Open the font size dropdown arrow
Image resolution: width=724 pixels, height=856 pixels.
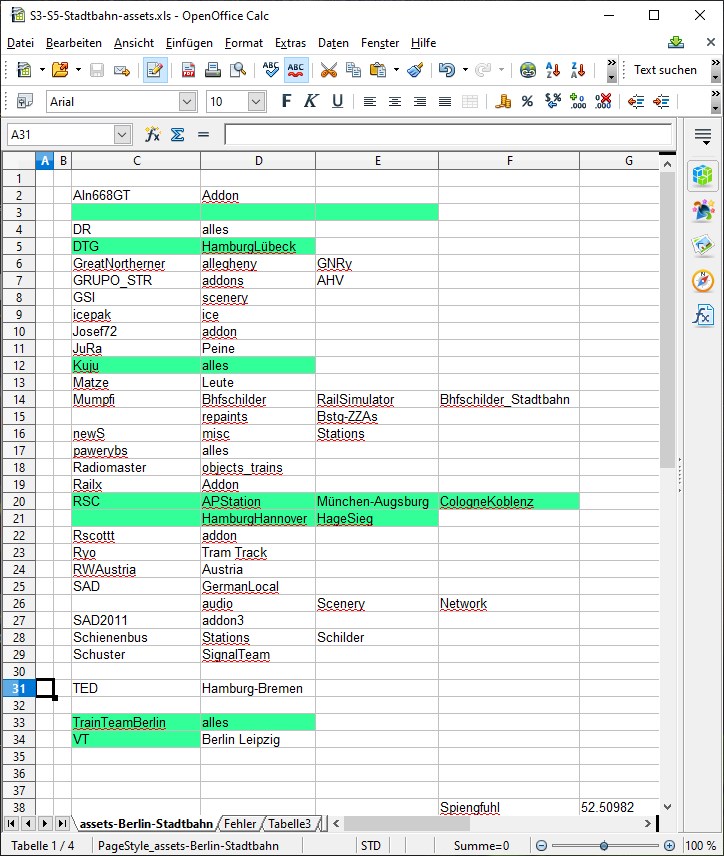pyautogui.click(x=256, y=102)
